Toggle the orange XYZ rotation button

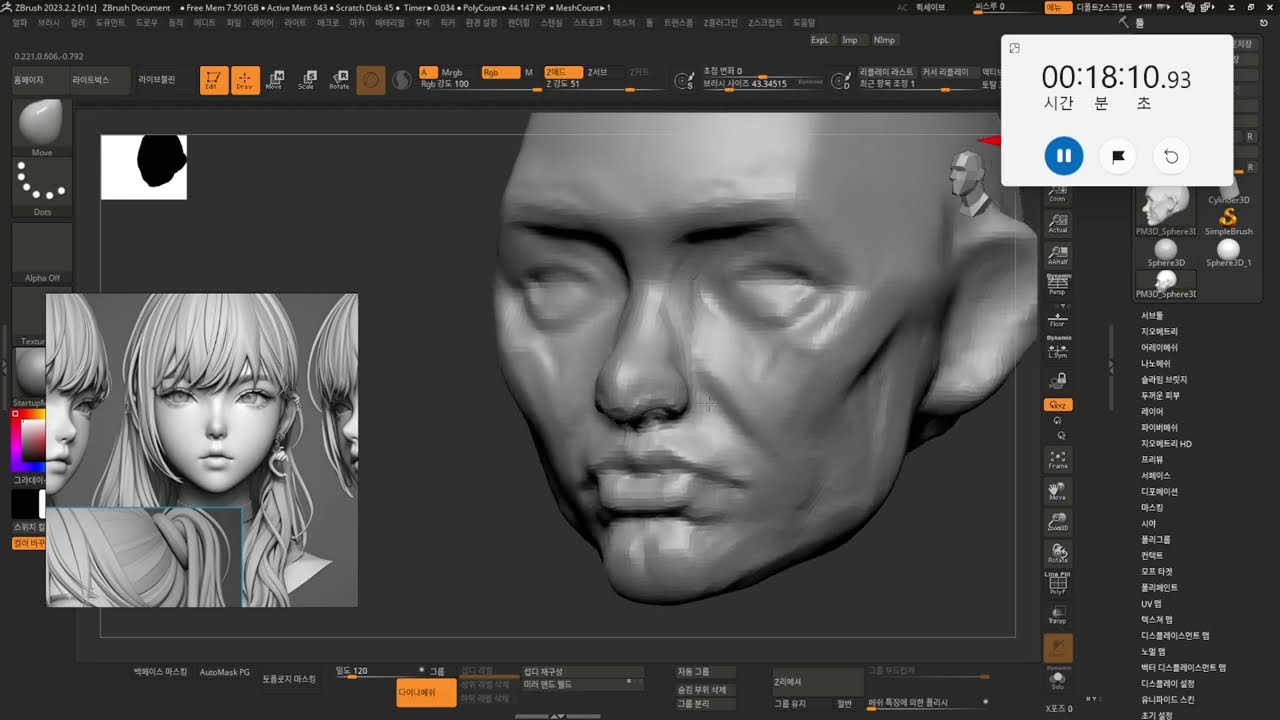click(1058, 405)
